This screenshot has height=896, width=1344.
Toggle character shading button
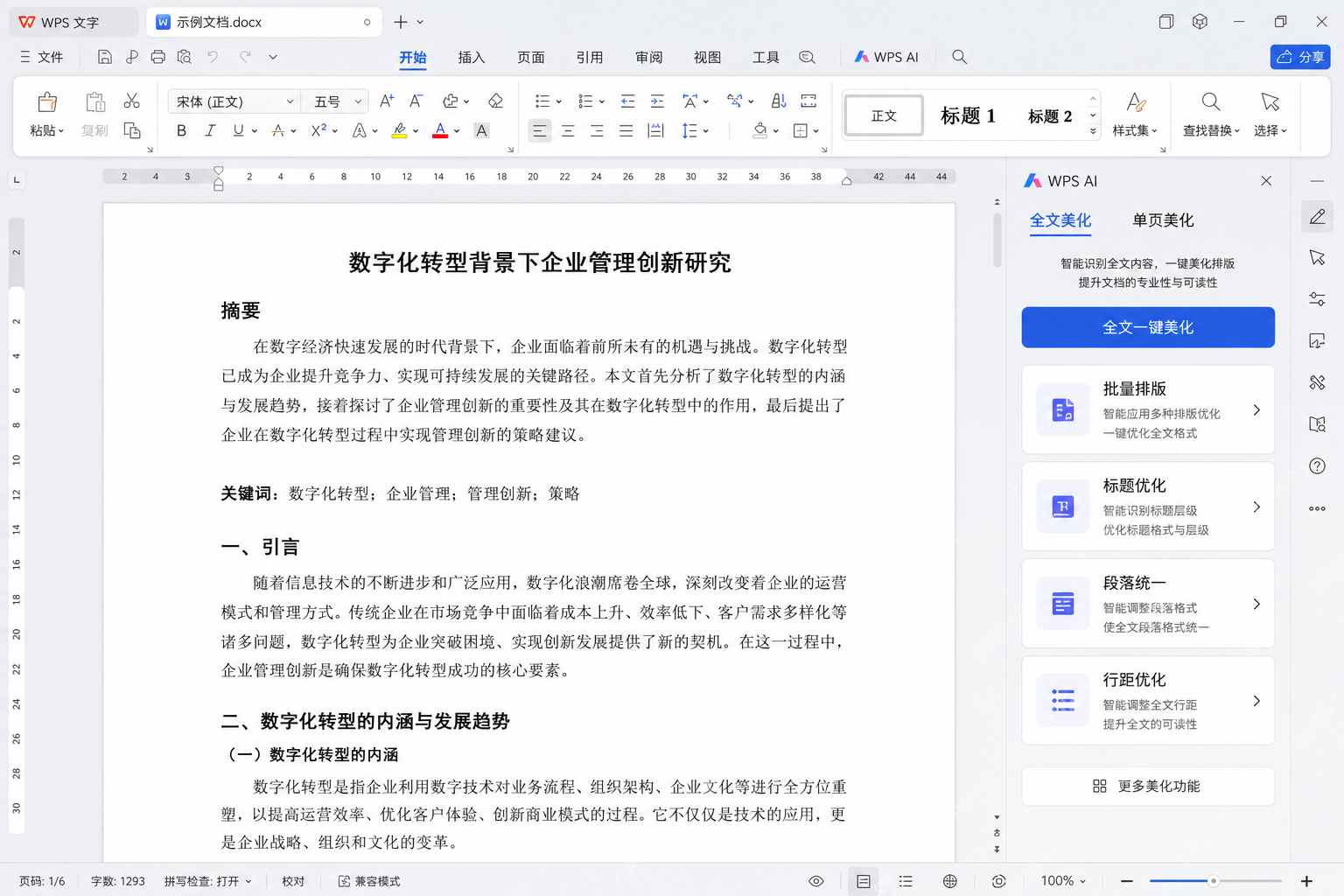(x=481, y=130)
